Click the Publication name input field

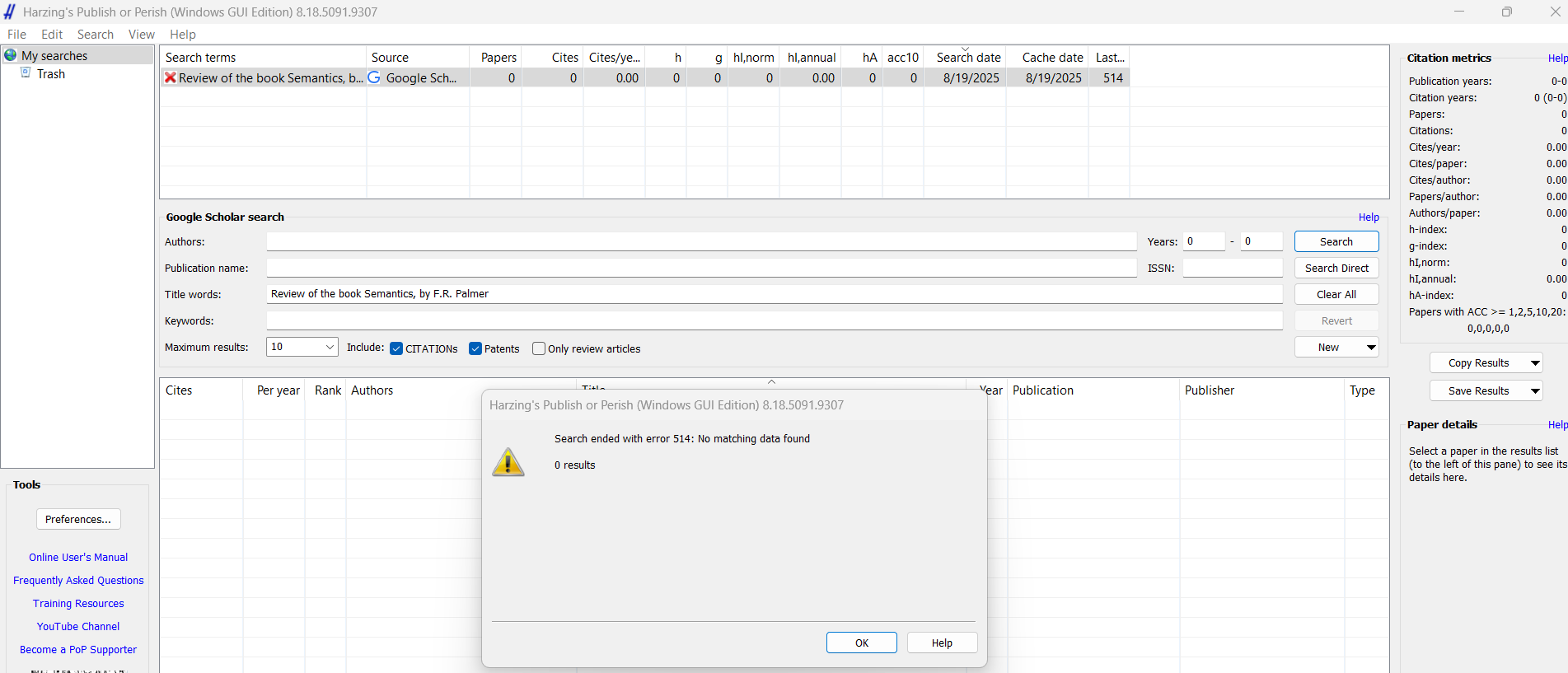pyautogui.click(x=701, y=268)
